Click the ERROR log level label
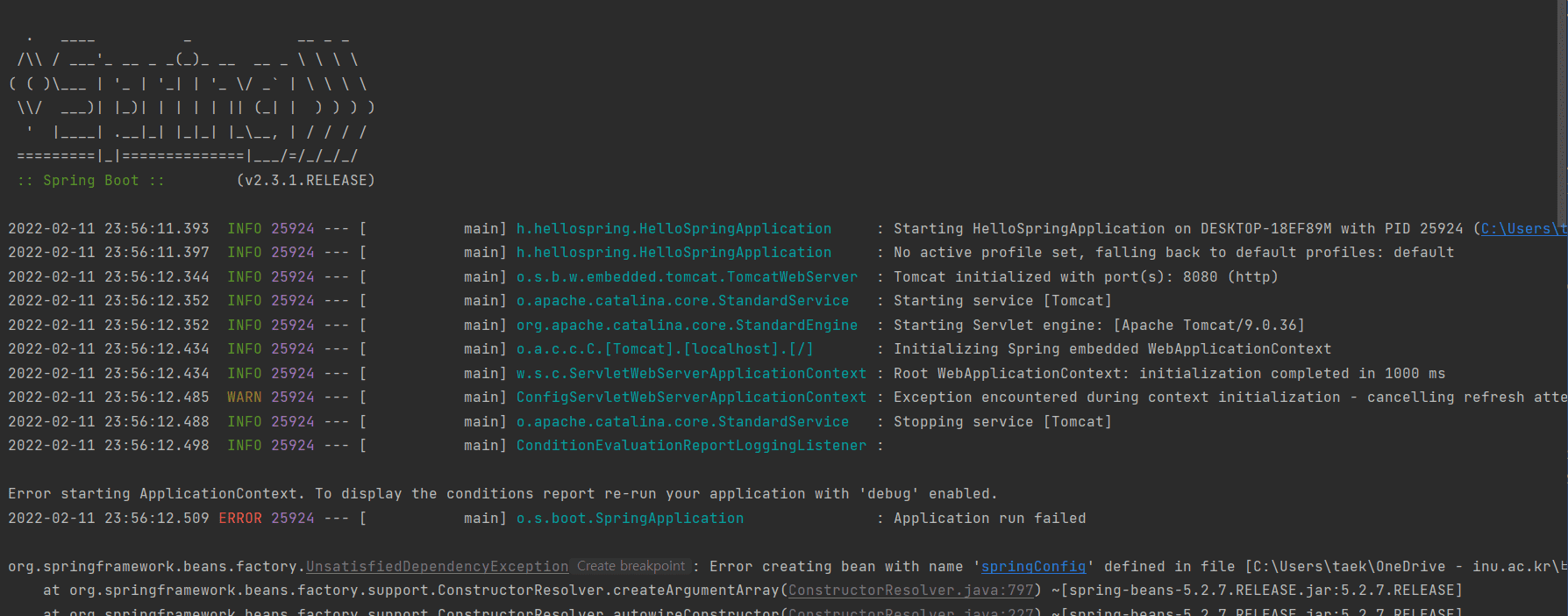The width and height of the screenshot is (1568, 616). [x=239, y=519]
